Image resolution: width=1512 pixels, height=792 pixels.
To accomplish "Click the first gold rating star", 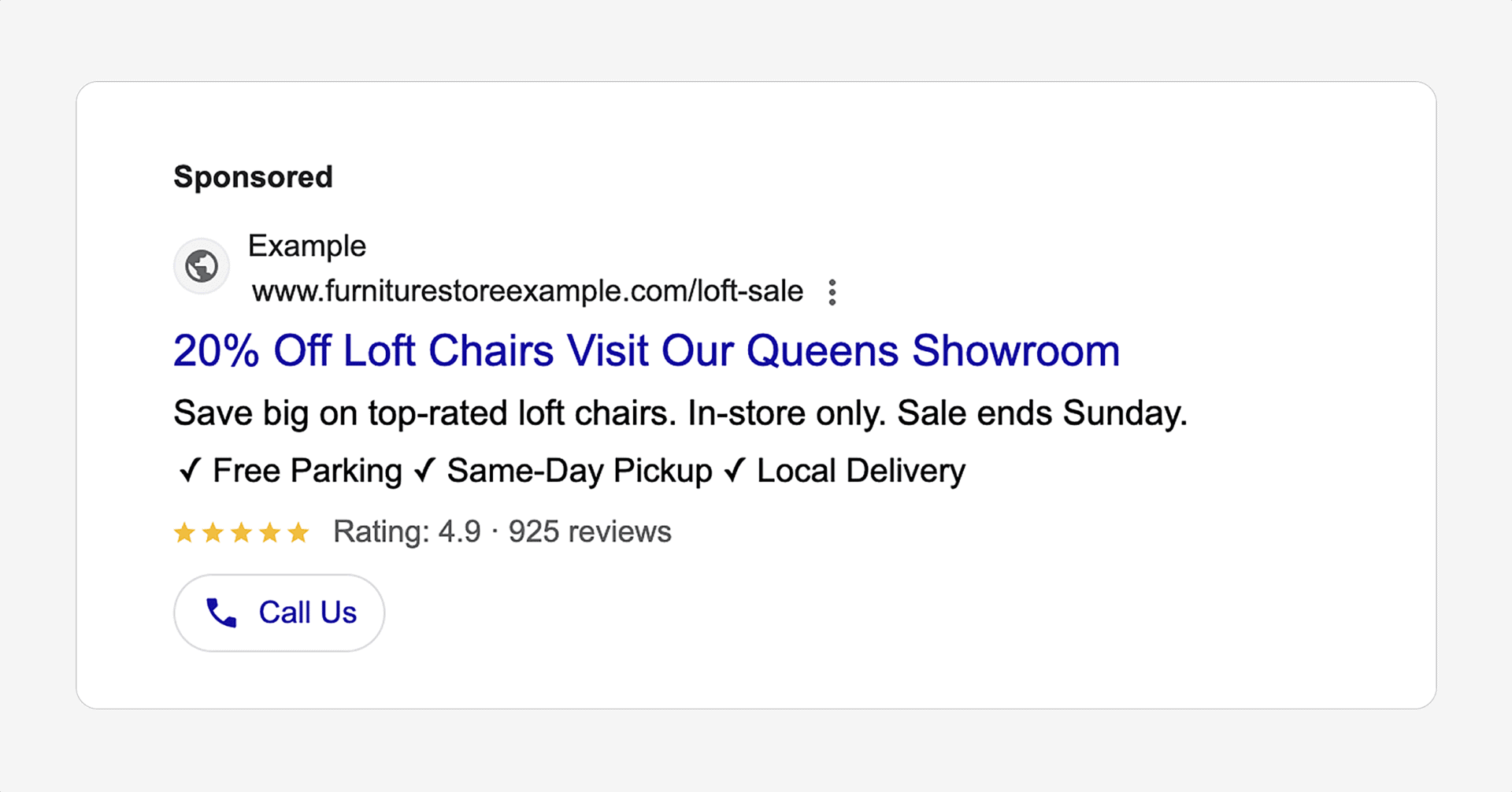I will pyautogui.click(x=184, y=533).
